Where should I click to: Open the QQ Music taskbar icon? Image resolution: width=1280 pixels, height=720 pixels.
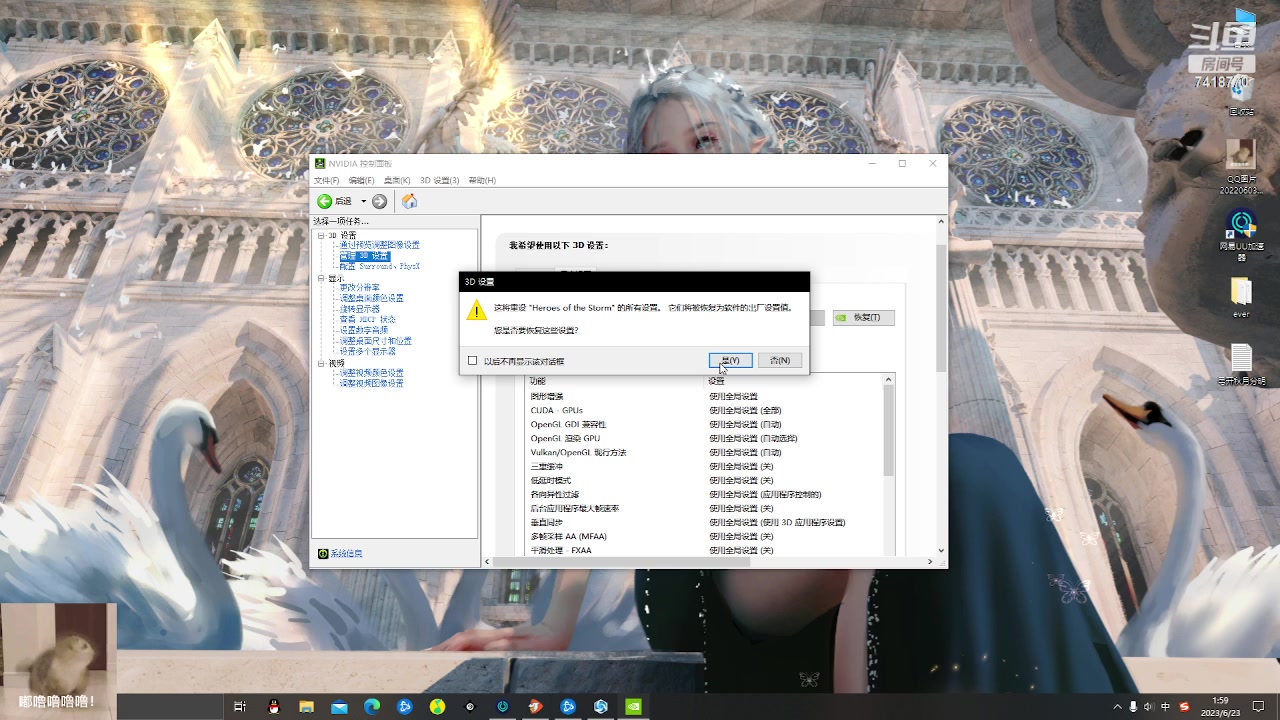coord(437,706)
